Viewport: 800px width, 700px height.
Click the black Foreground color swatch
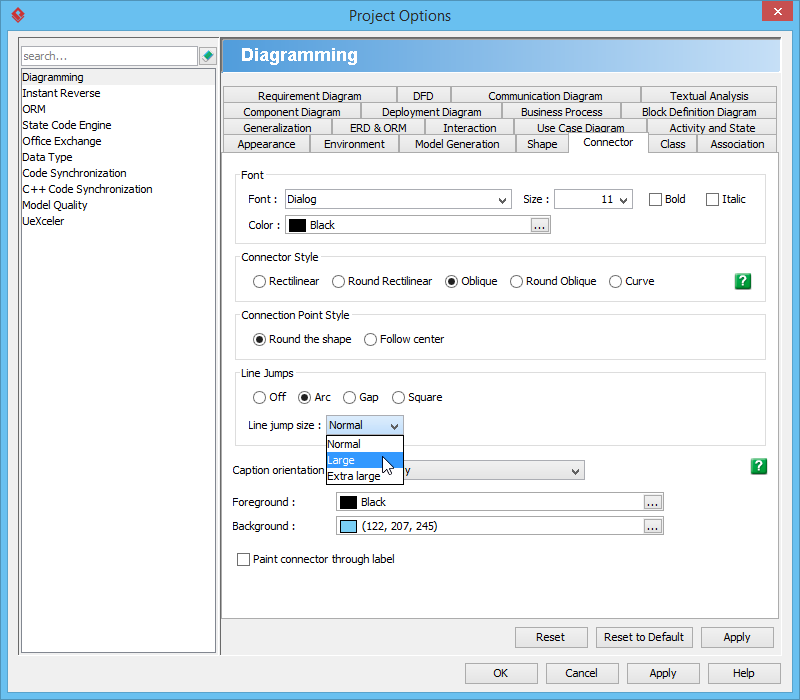[x=348, y=503]
